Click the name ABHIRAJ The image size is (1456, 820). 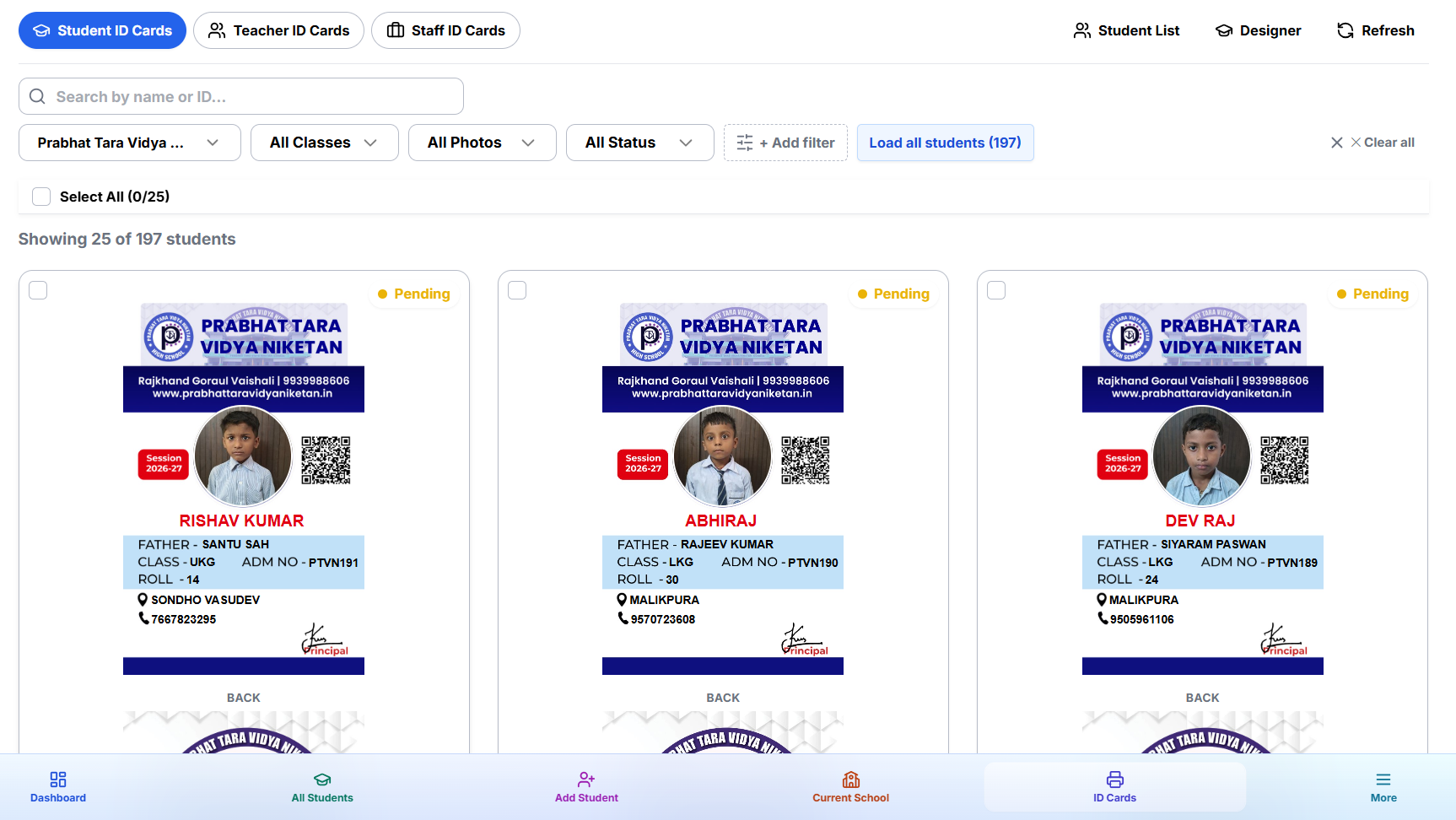point(720,521)
